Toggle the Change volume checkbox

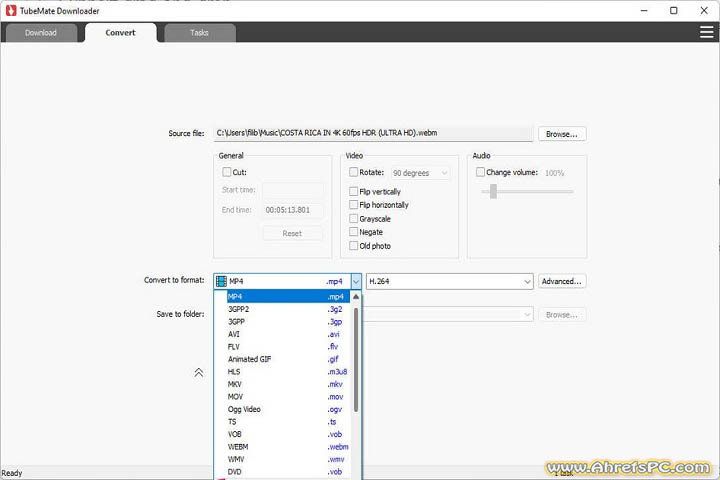480,172
